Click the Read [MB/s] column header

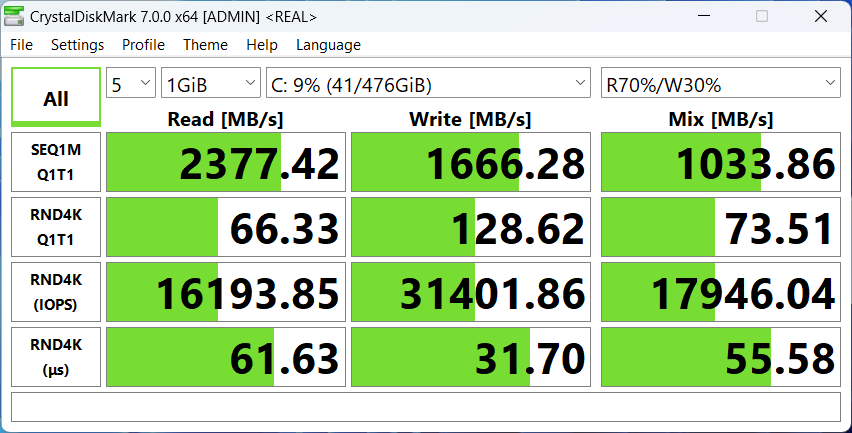pyautogui.click(x=225, y=119)
